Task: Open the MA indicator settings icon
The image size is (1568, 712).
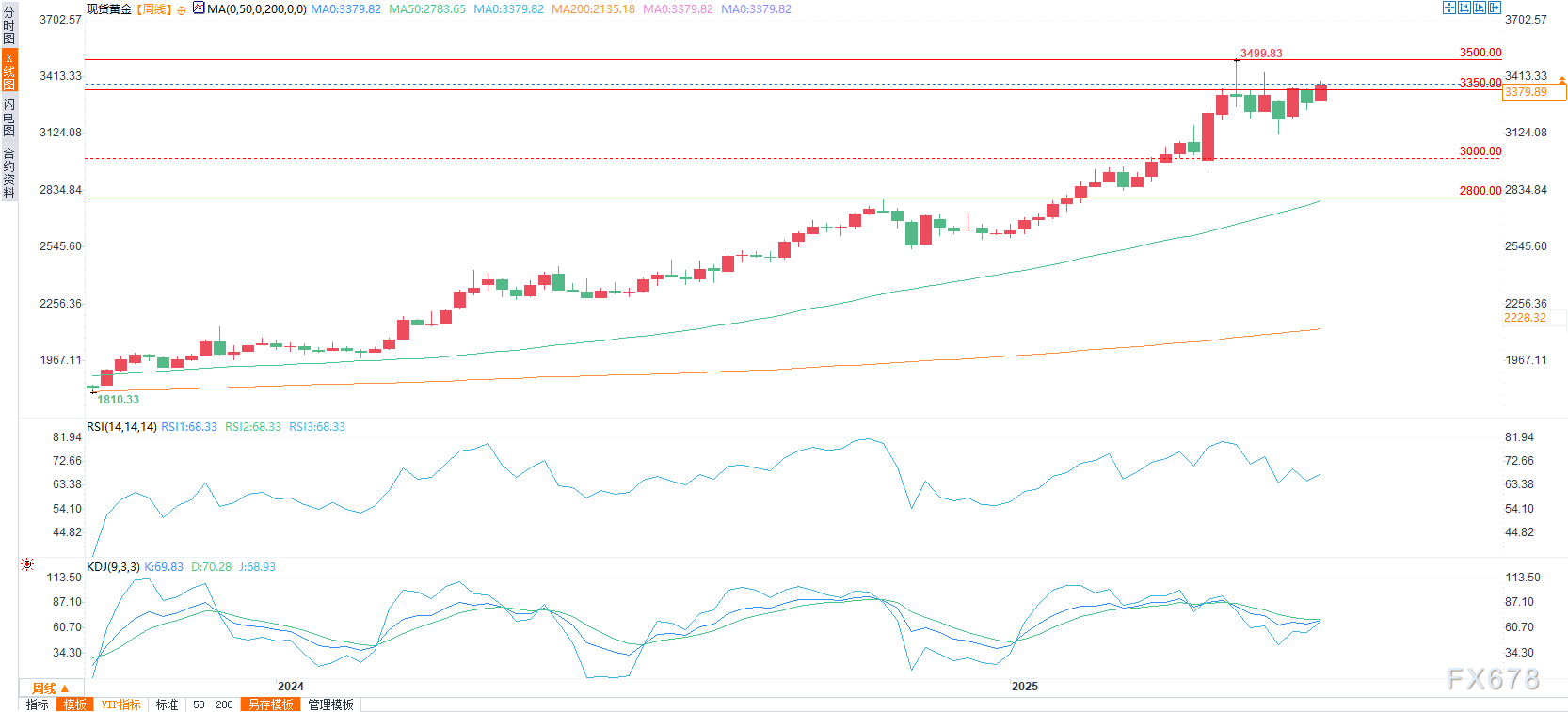Action: tap(199, 8)
